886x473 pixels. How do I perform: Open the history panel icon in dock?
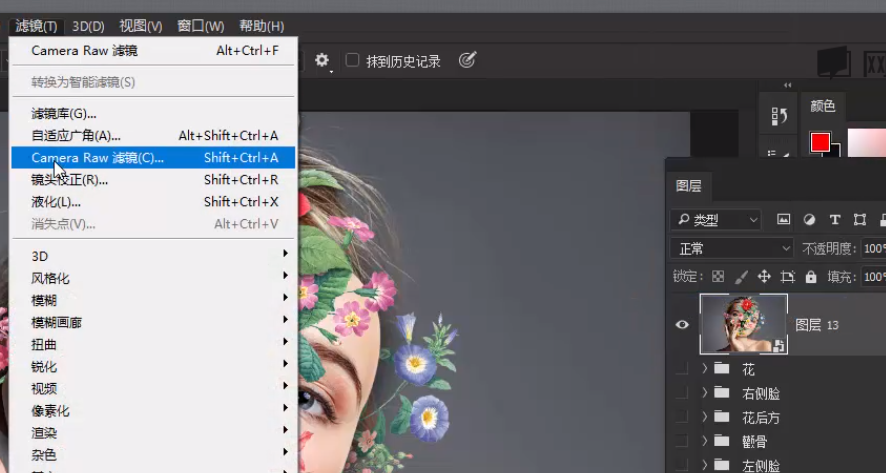[779, 116]
